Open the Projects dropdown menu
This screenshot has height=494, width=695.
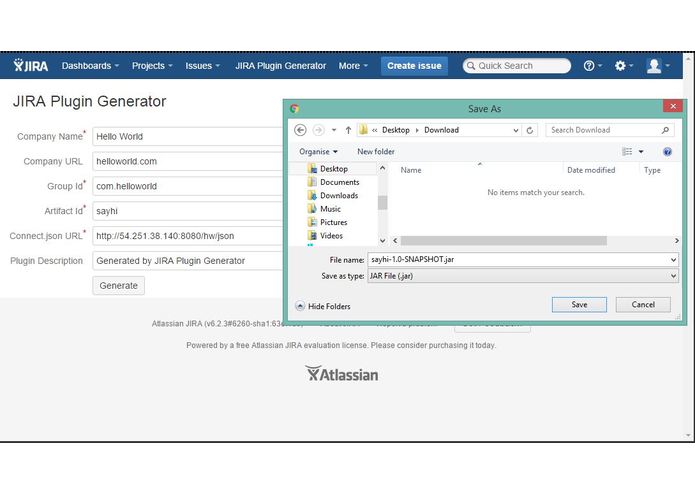click(x=152, y=66)
